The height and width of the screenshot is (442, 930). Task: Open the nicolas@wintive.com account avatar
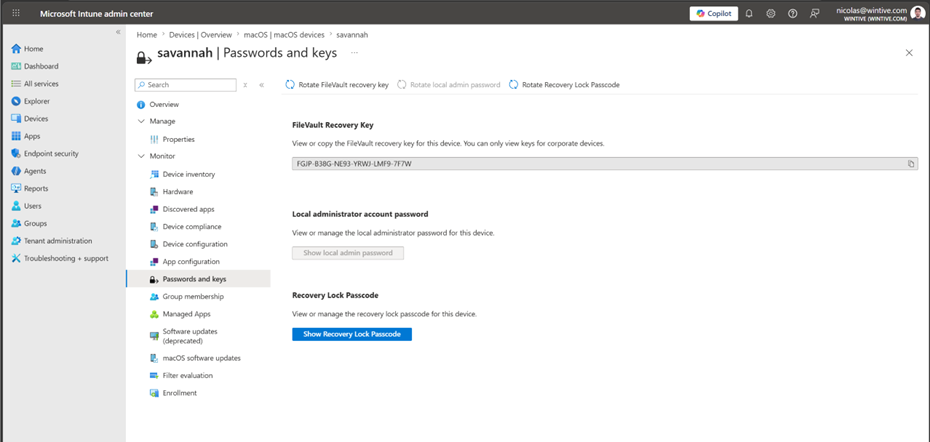[x=917, y=13]
